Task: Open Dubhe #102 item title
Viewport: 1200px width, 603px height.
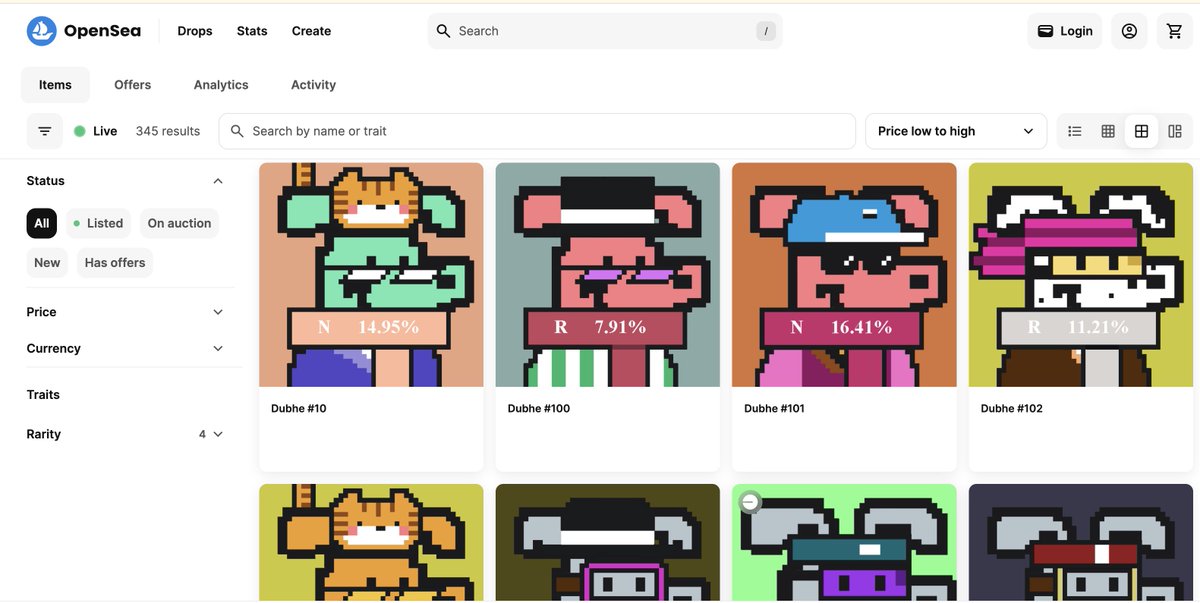Action: [1012, 408]
